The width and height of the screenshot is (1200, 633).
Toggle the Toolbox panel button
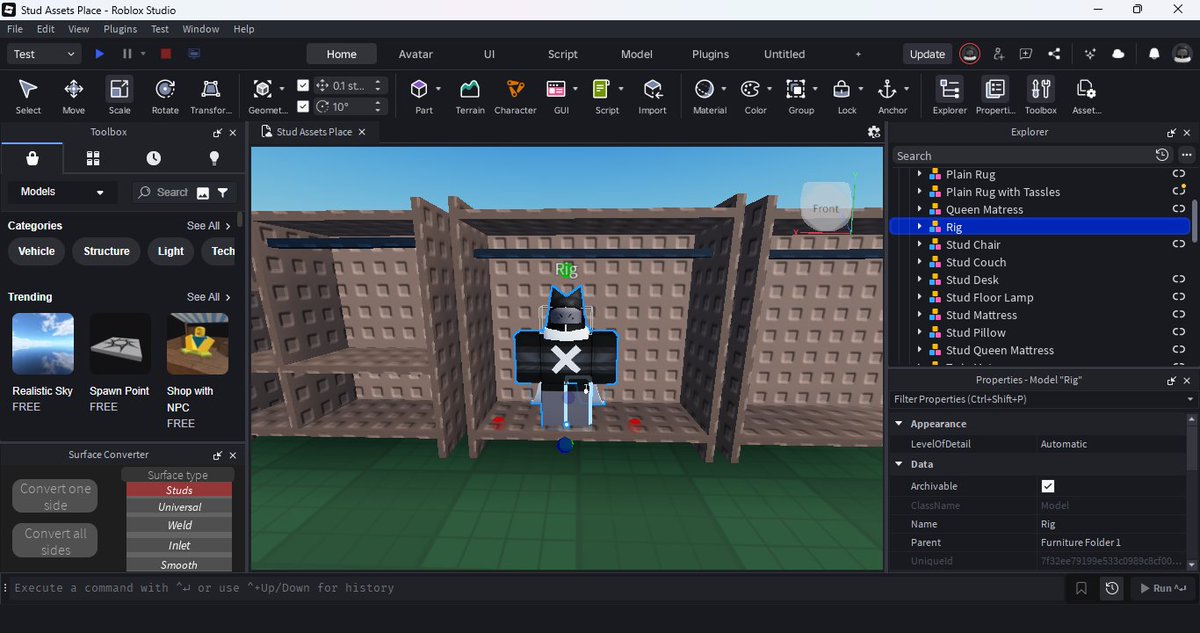(1041, 96)
